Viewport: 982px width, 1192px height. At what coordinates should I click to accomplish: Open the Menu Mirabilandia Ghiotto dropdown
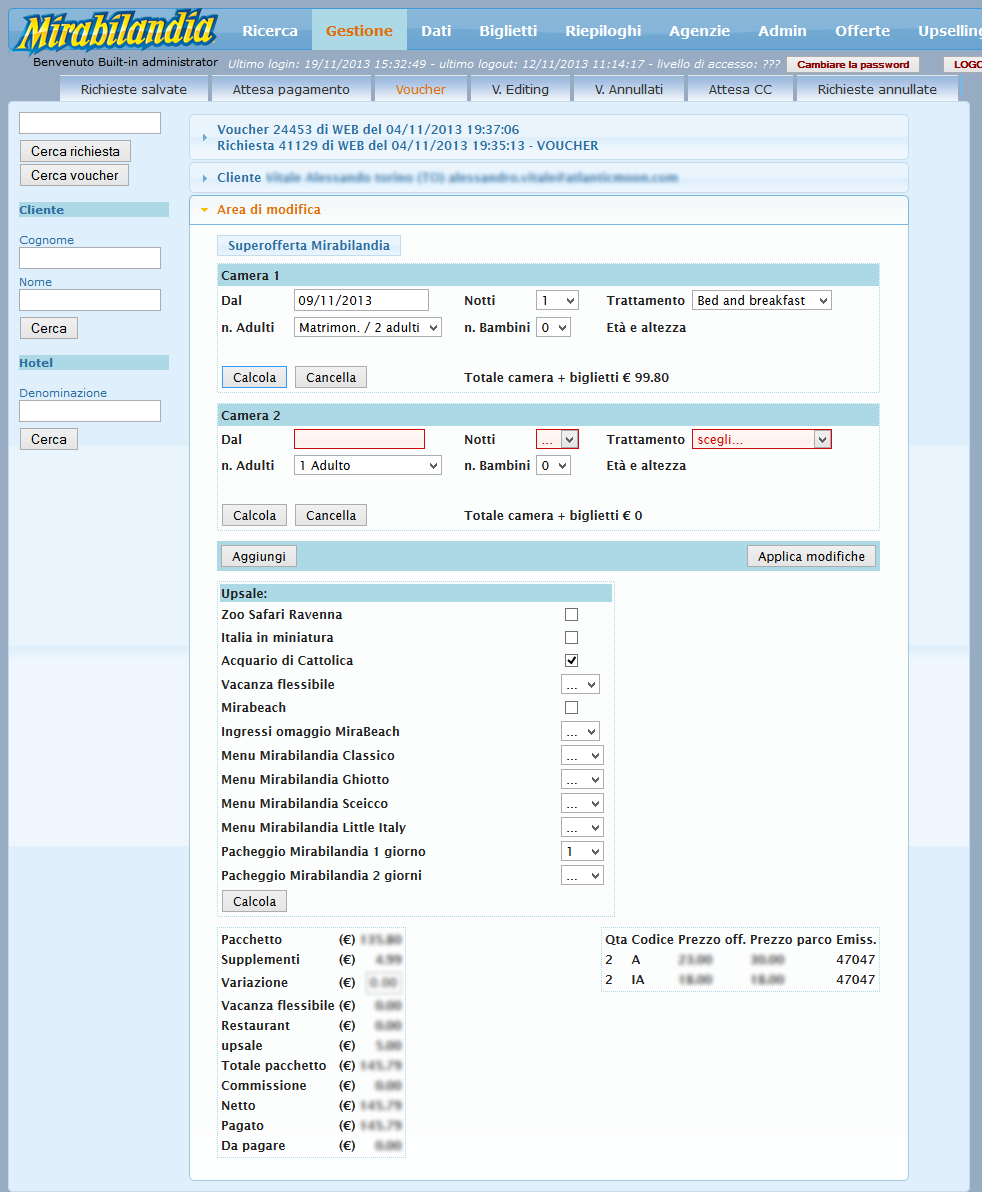coord(582,779)
